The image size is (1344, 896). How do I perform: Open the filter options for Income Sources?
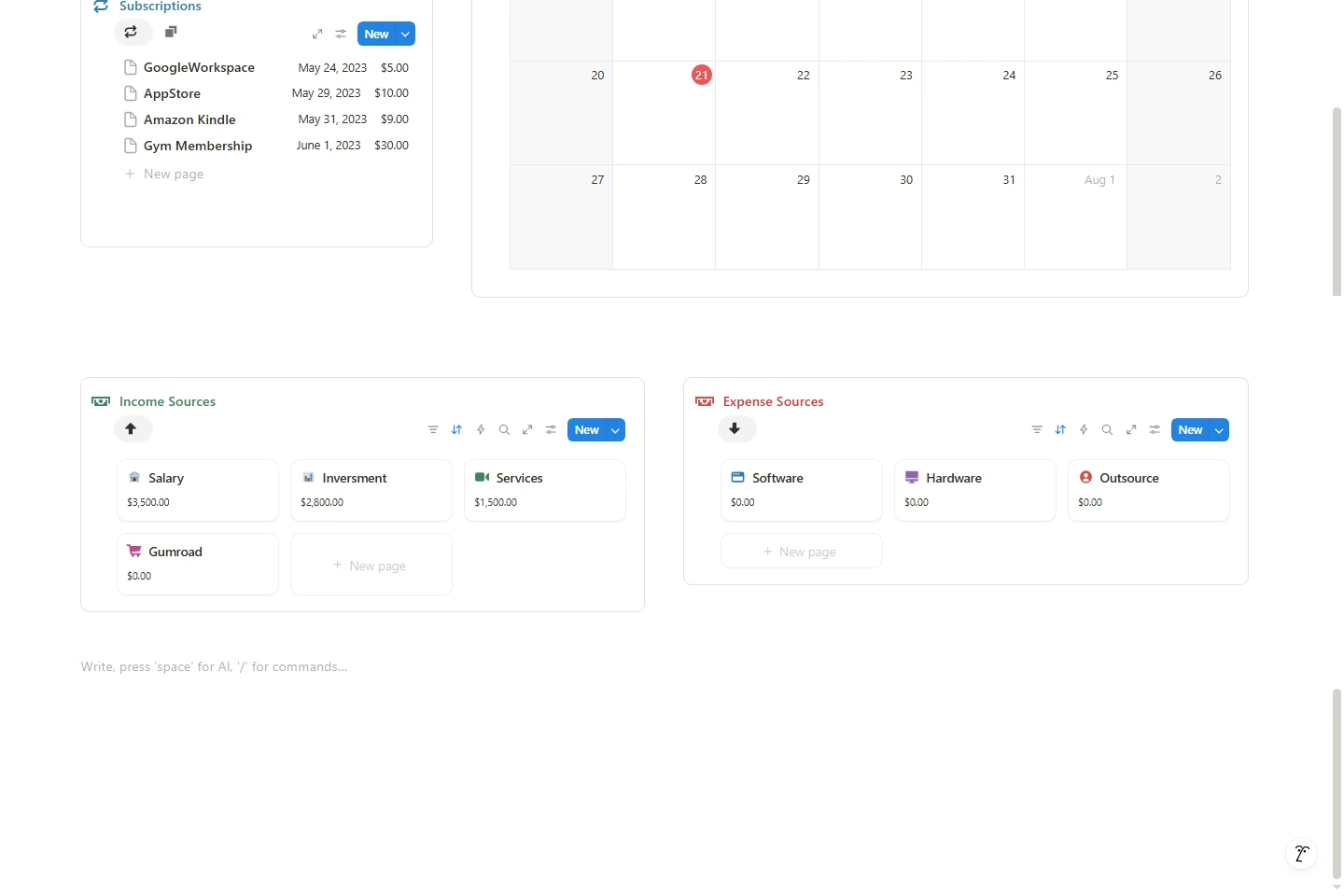pyautogui.click(x=433, y=429)
